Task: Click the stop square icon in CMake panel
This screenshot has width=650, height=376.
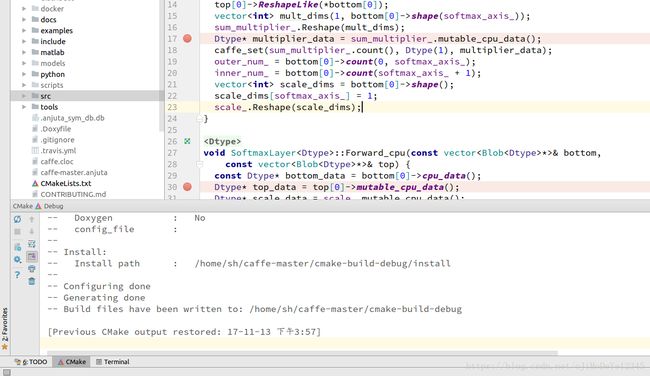Action: pos(17,232)
